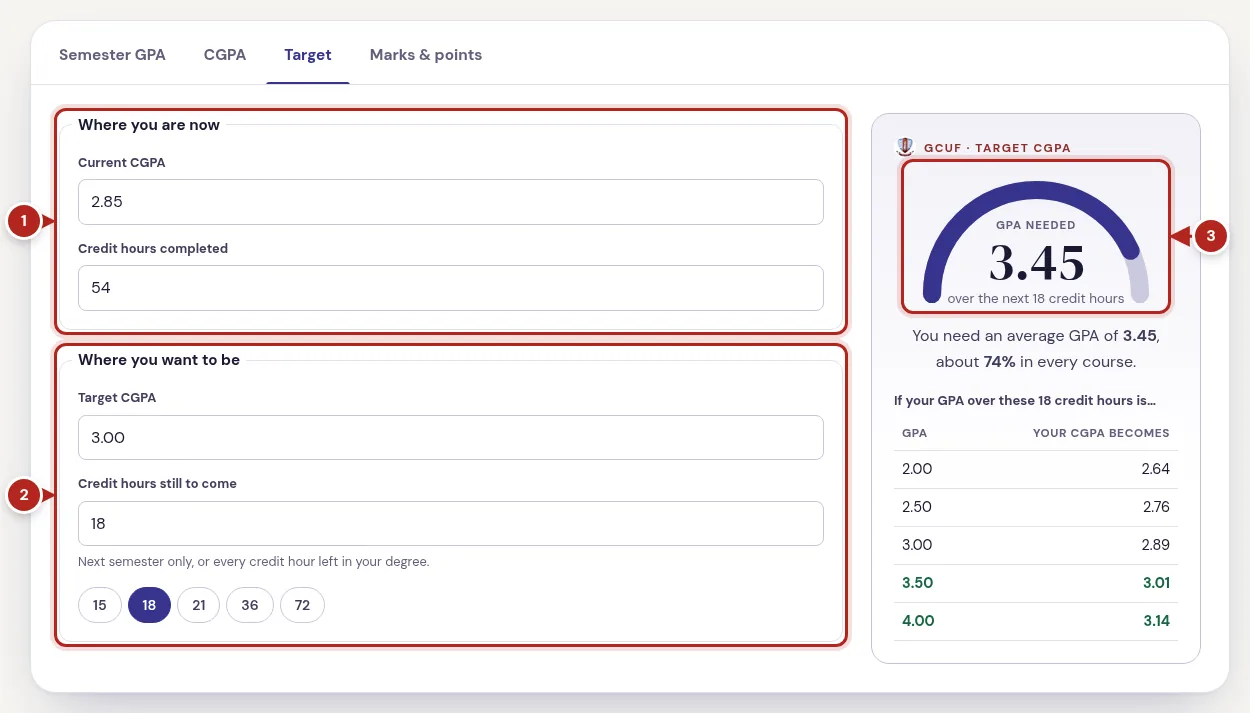The height and width of the screenshot is (713, 1250).
Task: Click the Current CGPA input field
Action: [x=451, y=202]
